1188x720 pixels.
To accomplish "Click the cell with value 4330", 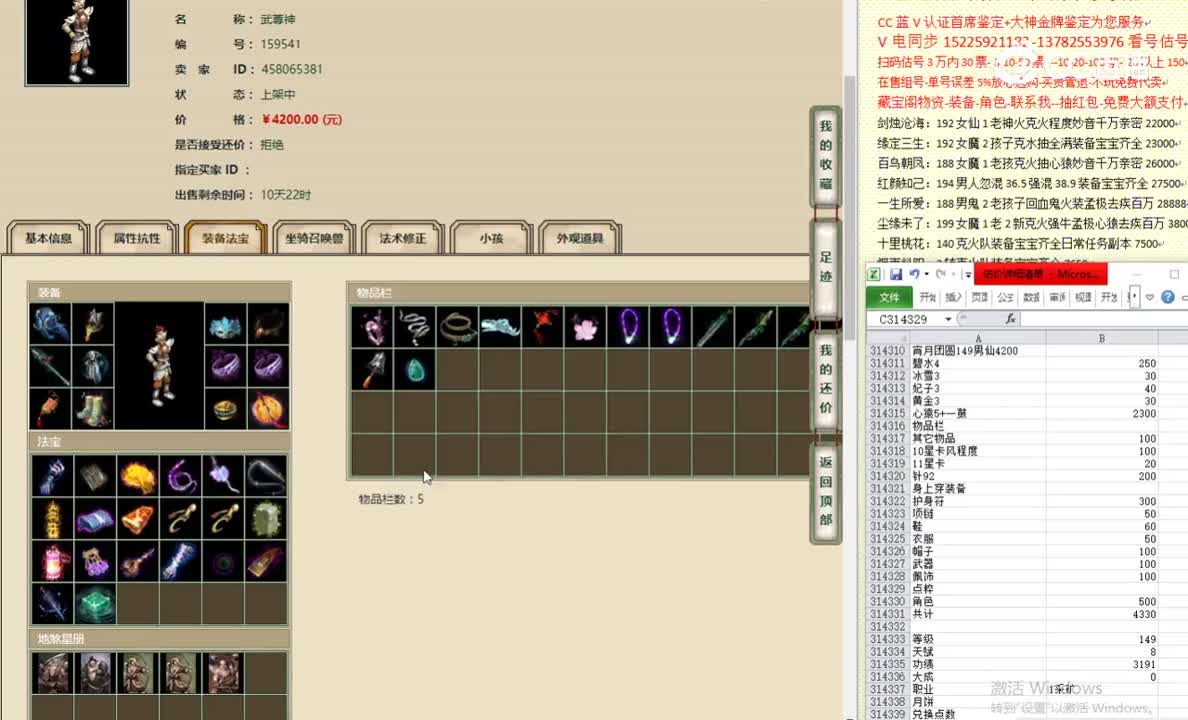I will pos(1102,614).
